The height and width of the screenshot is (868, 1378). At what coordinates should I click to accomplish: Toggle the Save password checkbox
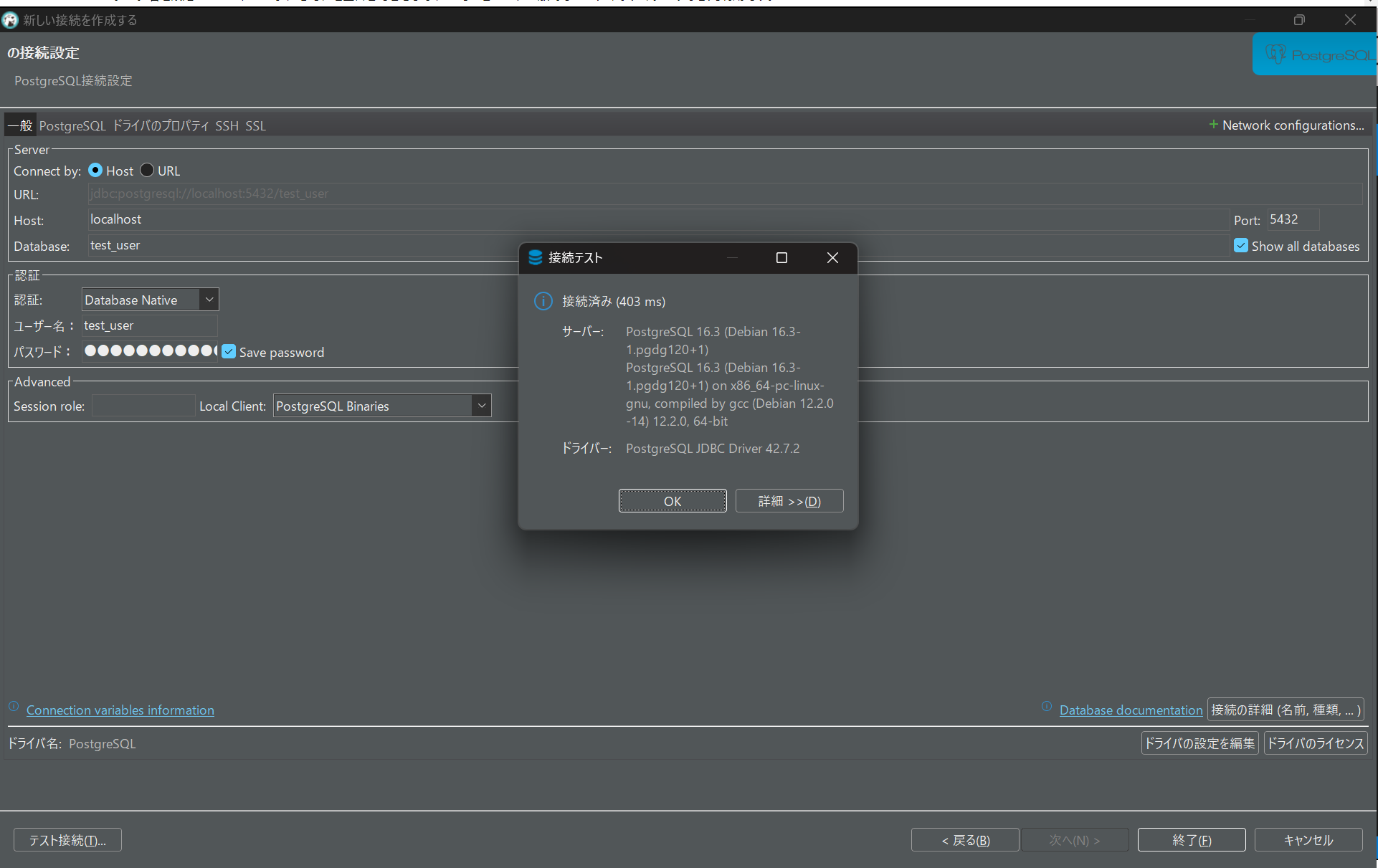coord(229,352)
